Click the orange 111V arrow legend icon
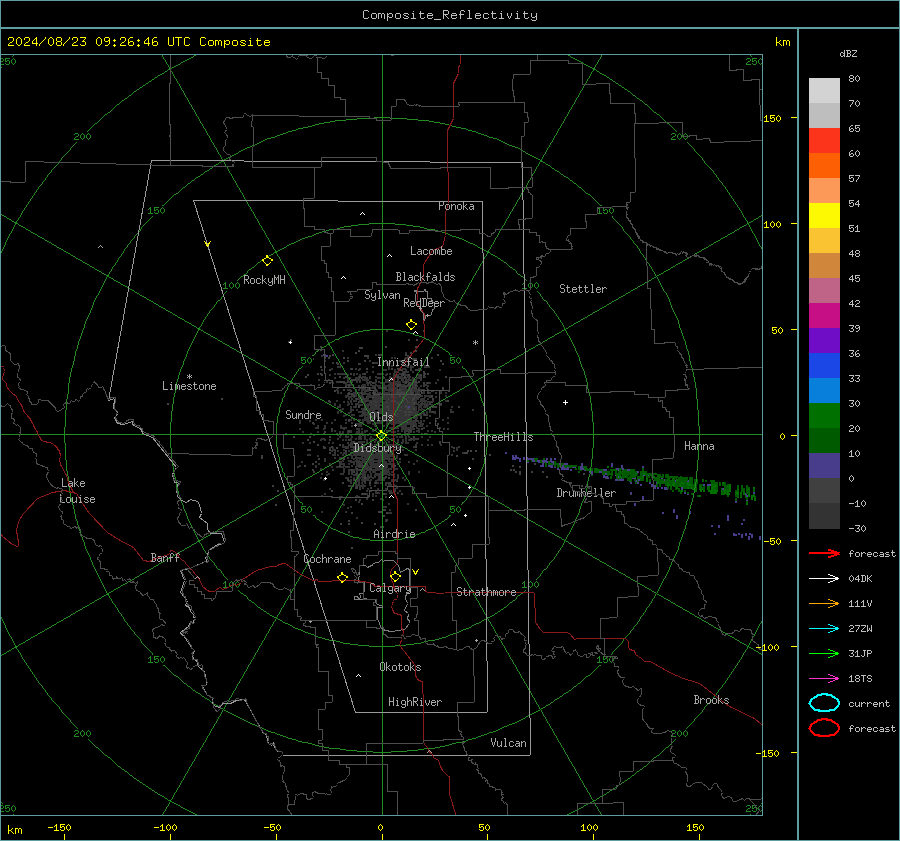 point(824,603)
